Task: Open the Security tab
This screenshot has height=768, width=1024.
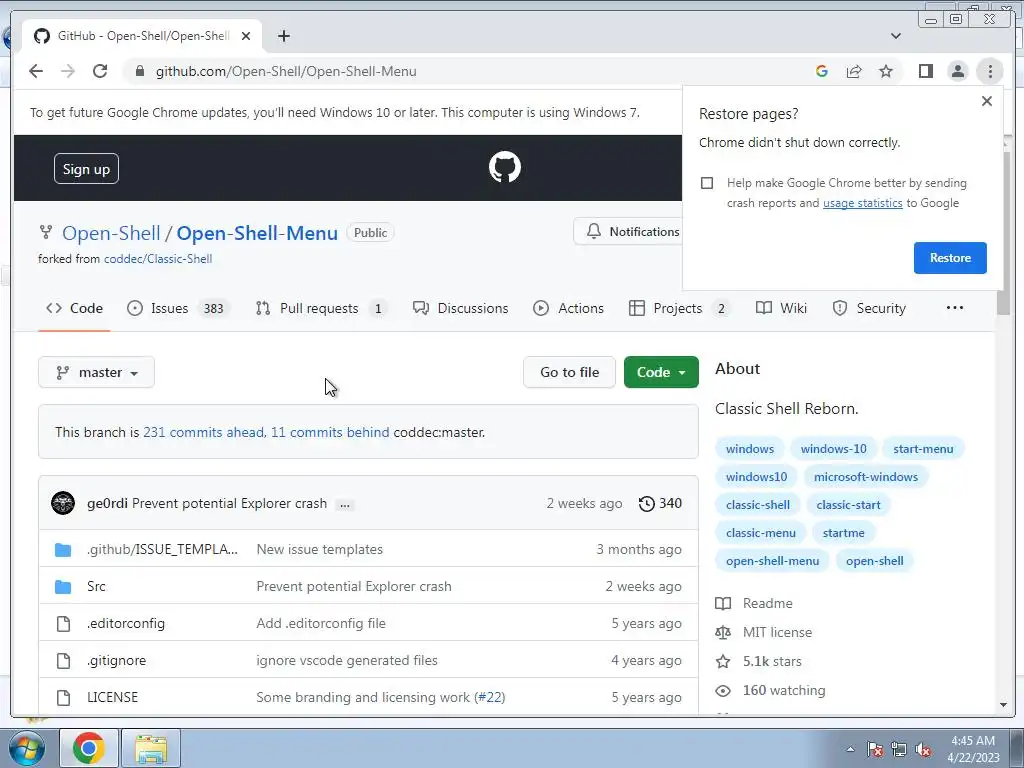Action: pos(869,308)
